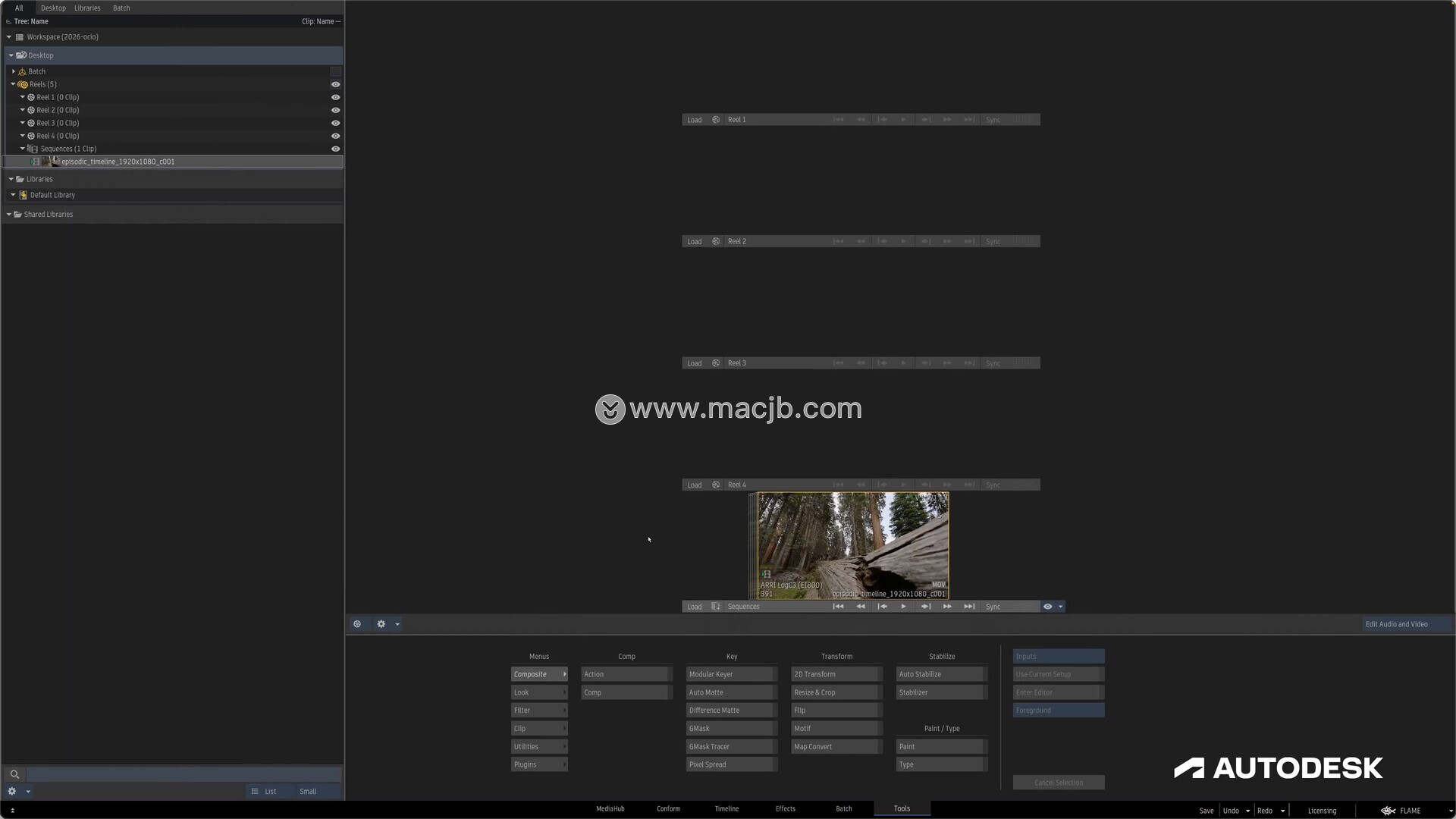Click the reel layout icon beside gear
The image size is (1456, 819).
(x=357, y=624)
